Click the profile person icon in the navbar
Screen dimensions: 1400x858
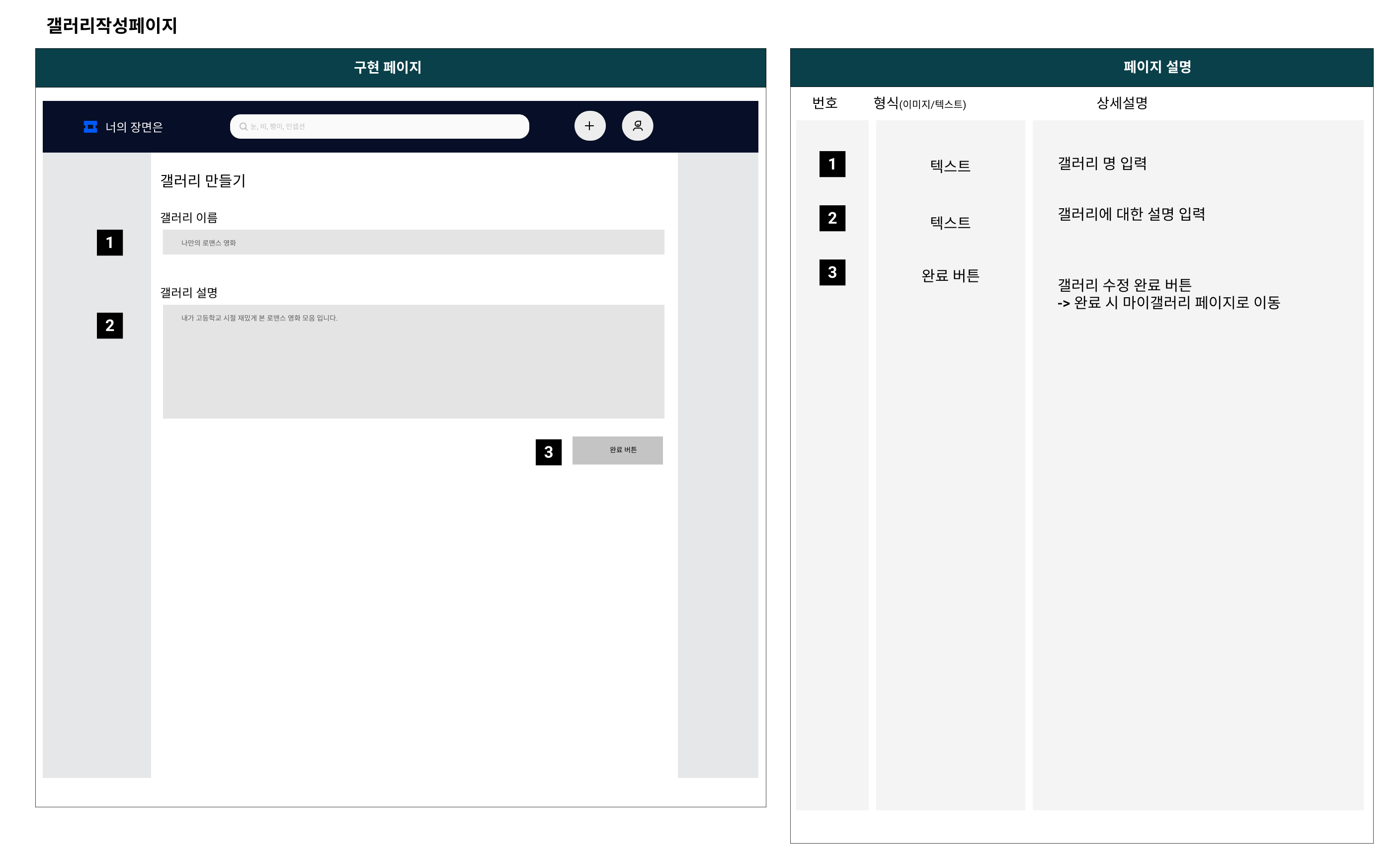[638, 126]
